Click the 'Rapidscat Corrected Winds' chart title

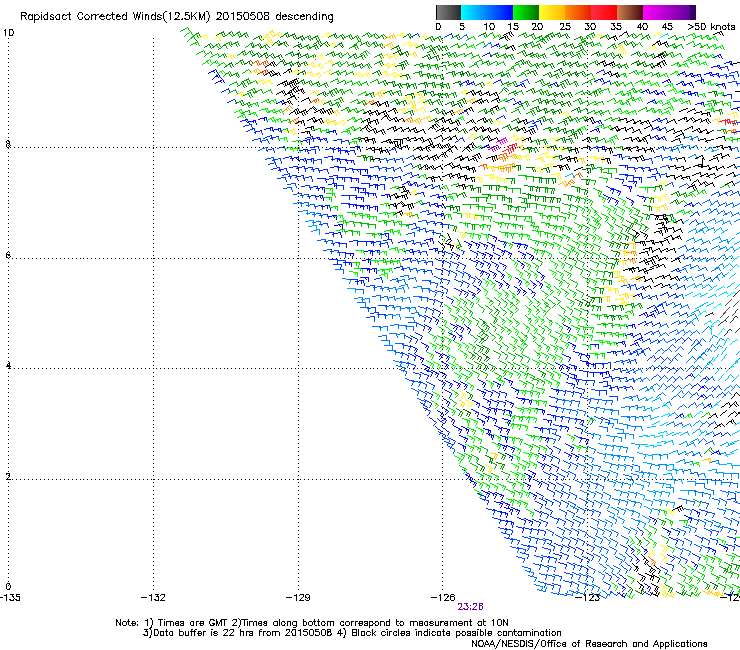coord(177,17)
